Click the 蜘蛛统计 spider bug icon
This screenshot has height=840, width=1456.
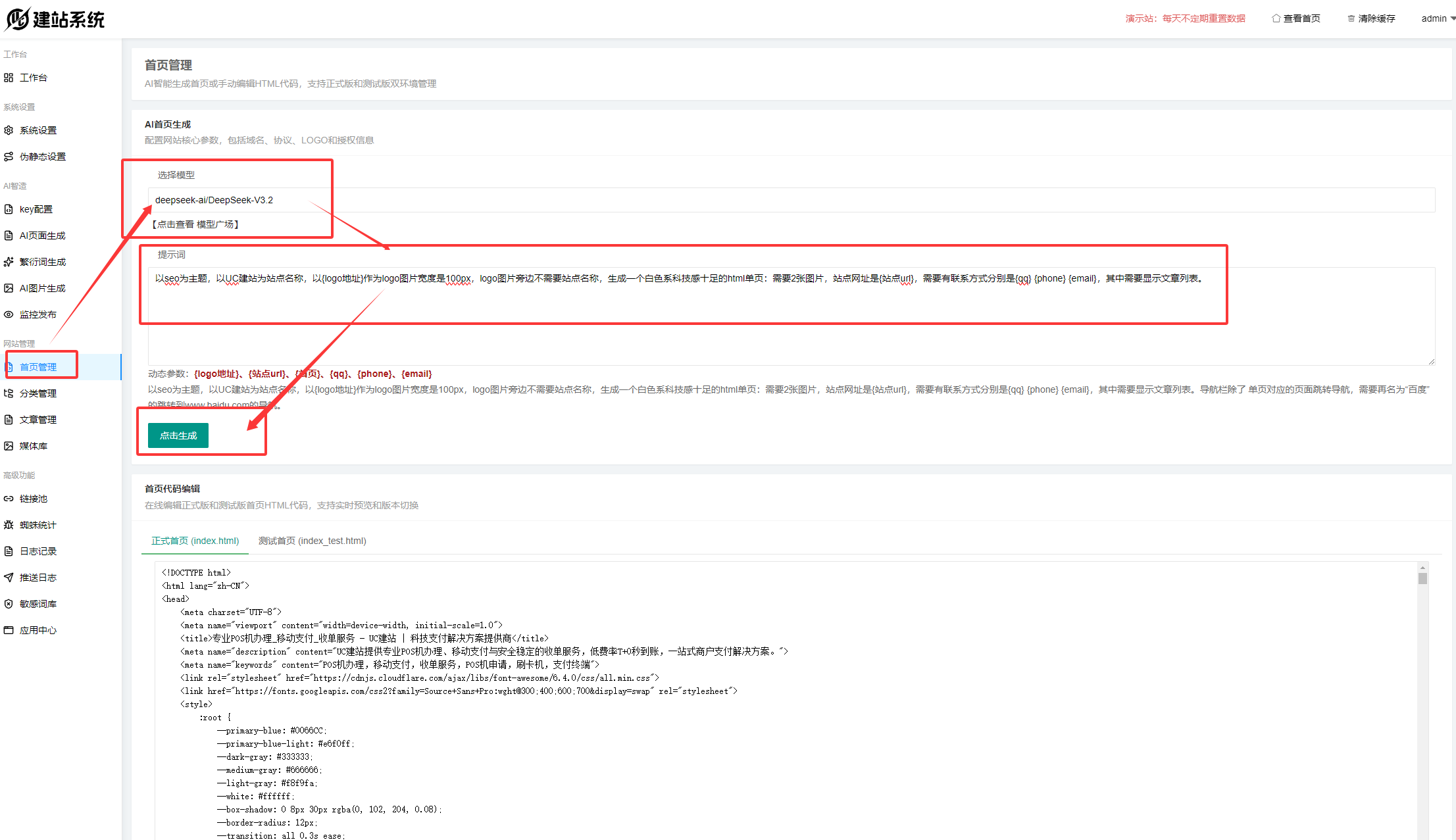click(9, 525)
